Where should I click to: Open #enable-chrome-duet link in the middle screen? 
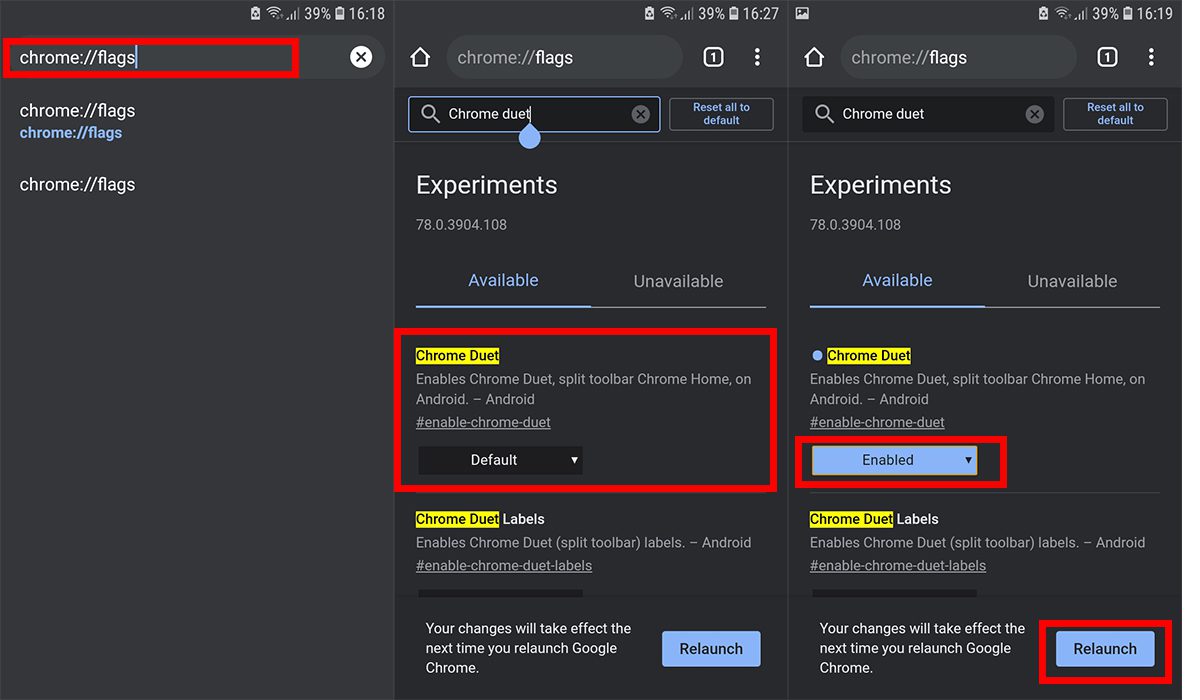[483, 422]
